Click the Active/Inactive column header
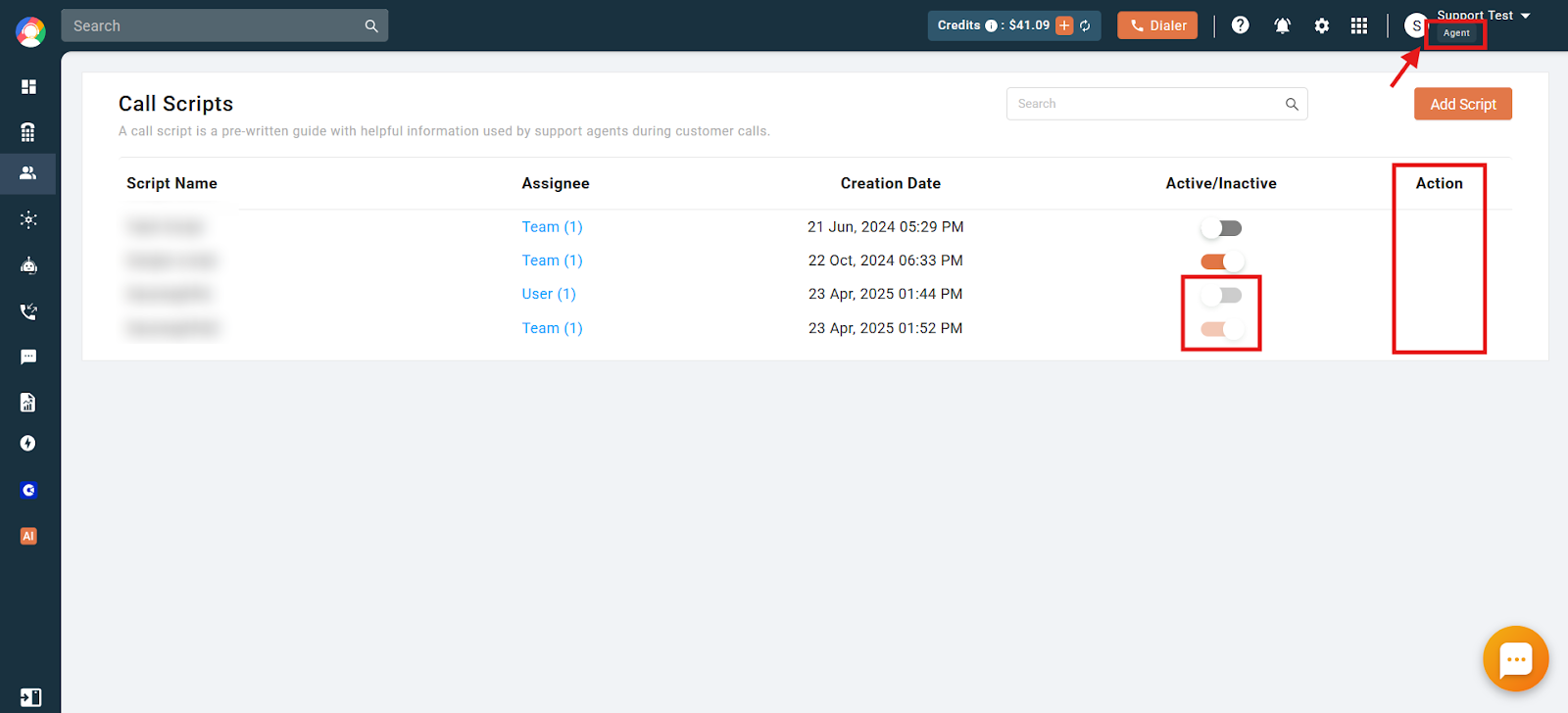Viewport: 1568px width, 713px height. coord(1221,183)
